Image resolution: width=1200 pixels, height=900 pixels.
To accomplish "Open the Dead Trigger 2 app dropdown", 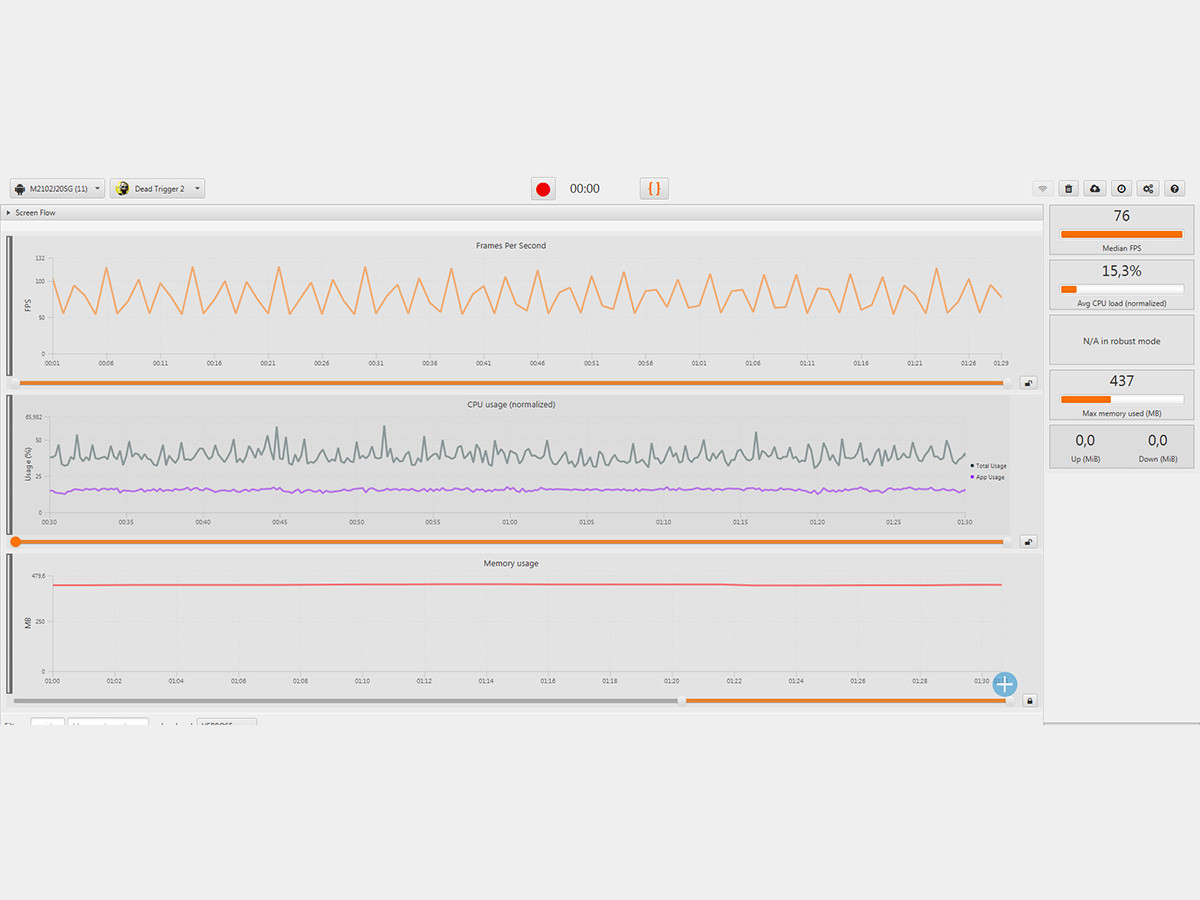I will tap(157, 188).
